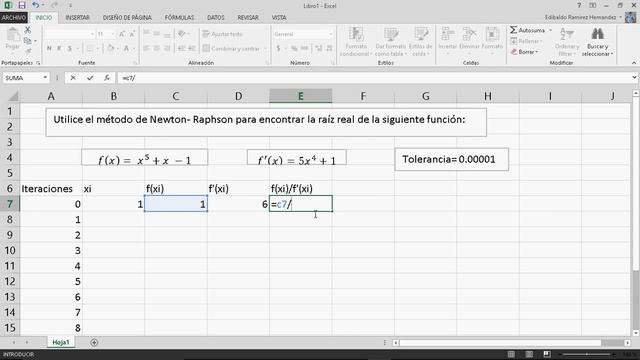Switch to DISEÑO DE PÁGINA tab

tap(127, 18)
